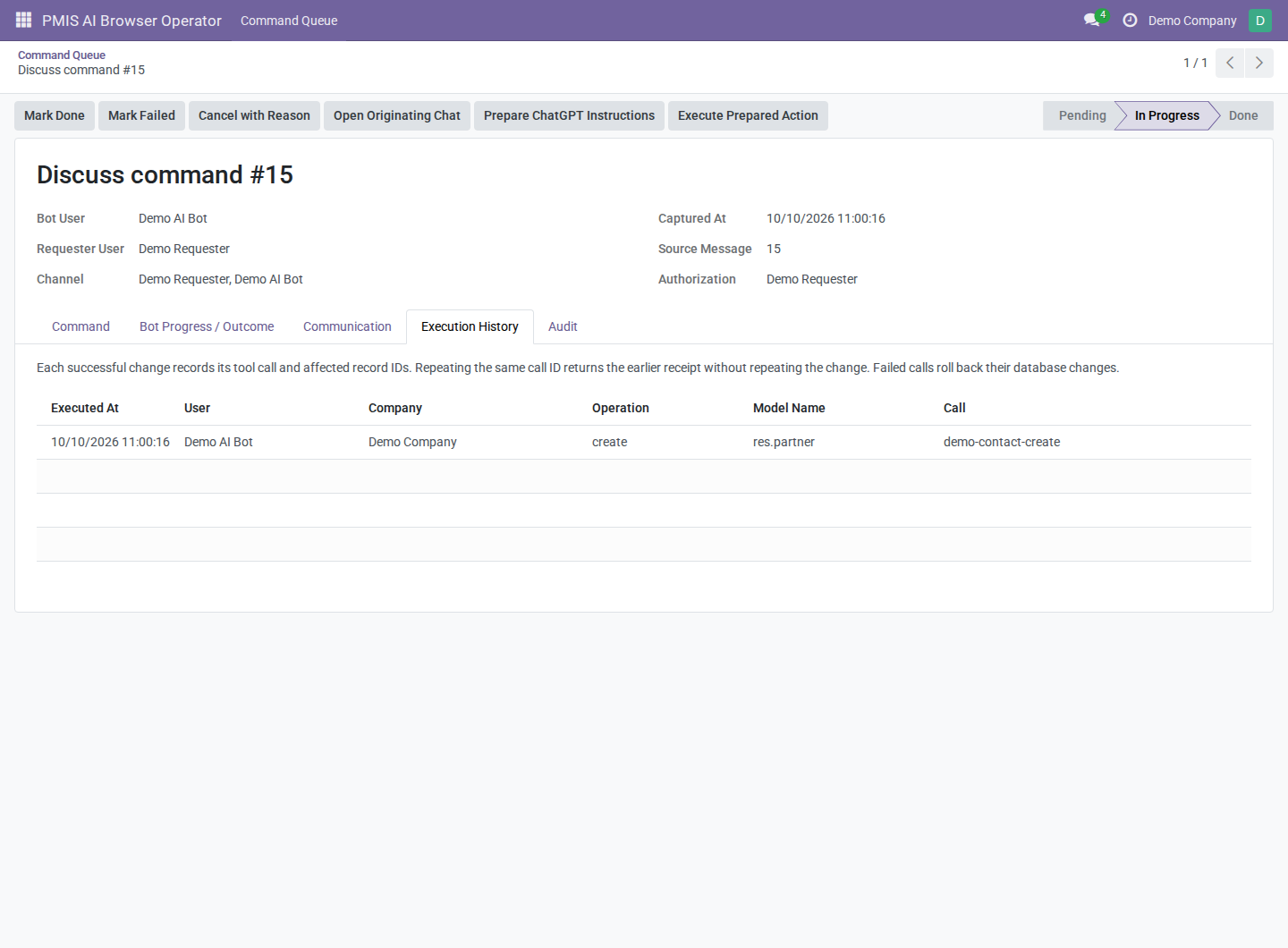Open Originating Chat button
Viewport: 1288px width, 948px height.
[x=397, y=115]
